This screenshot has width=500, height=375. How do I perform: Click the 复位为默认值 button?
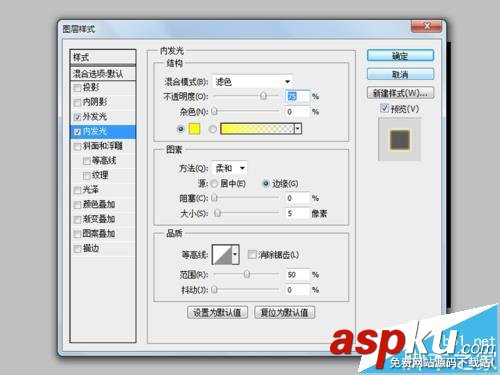pyautogui.click(x=284, y=313)
